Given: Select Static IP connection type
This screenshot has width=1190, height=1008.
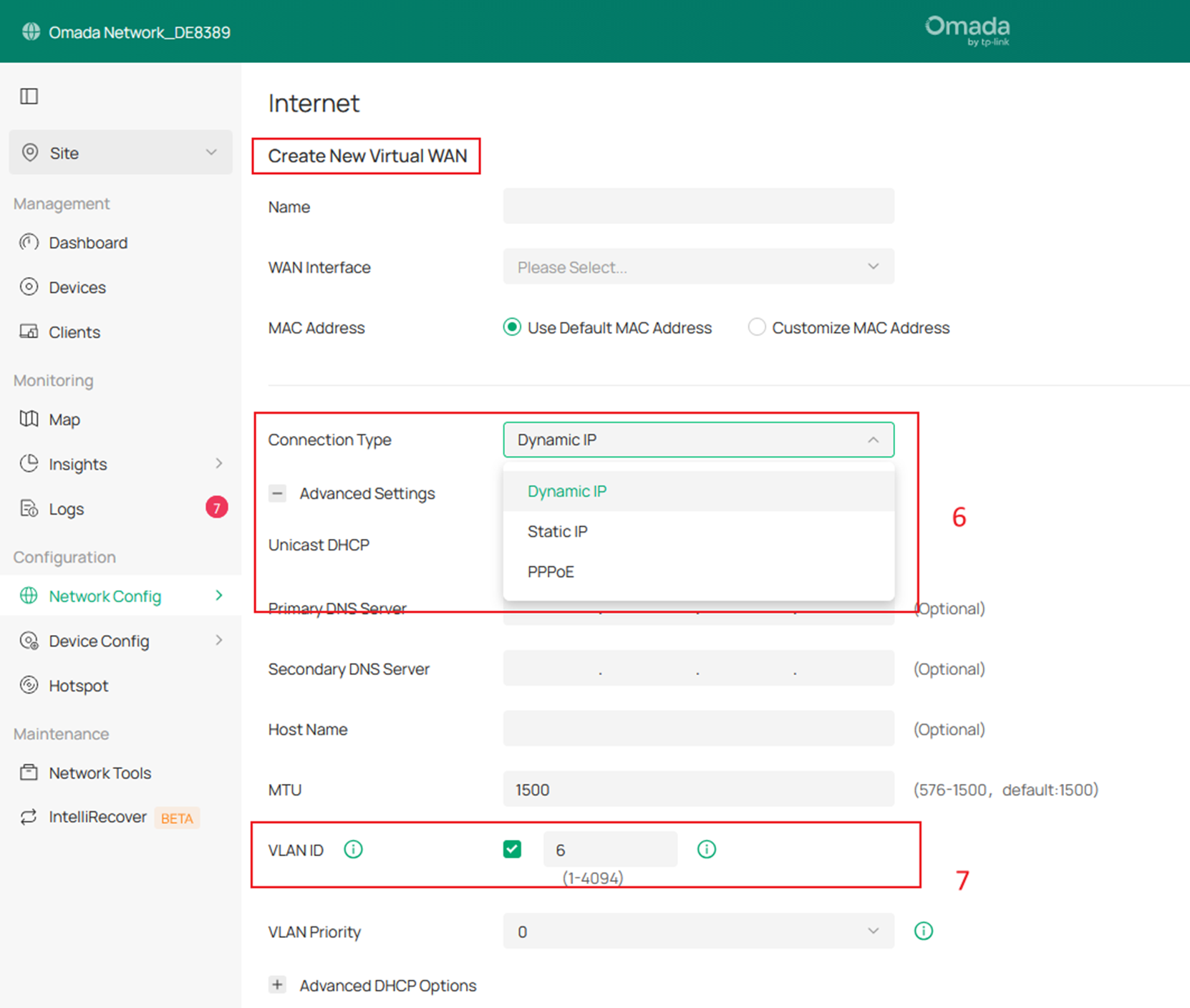Looking at the screenshot, I should pos(557,531).
